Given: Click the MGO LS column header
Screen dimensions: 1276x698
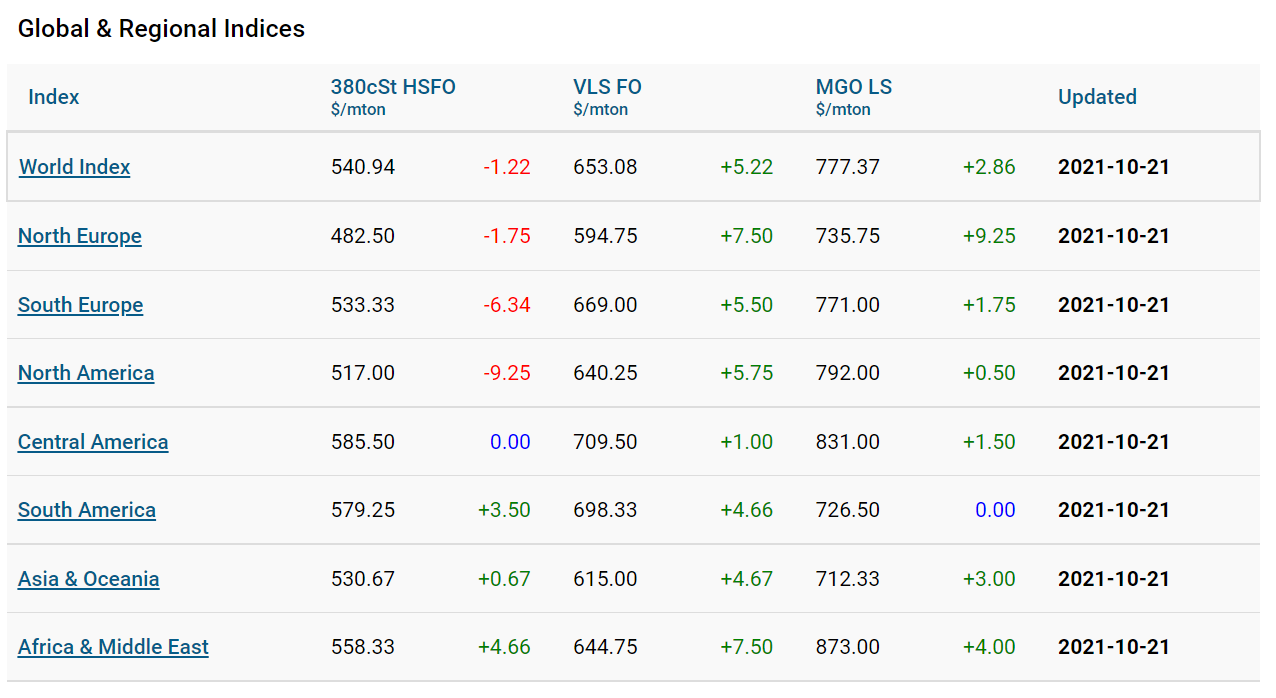Looking at the screenshot, I should click(x=853, y=88).
